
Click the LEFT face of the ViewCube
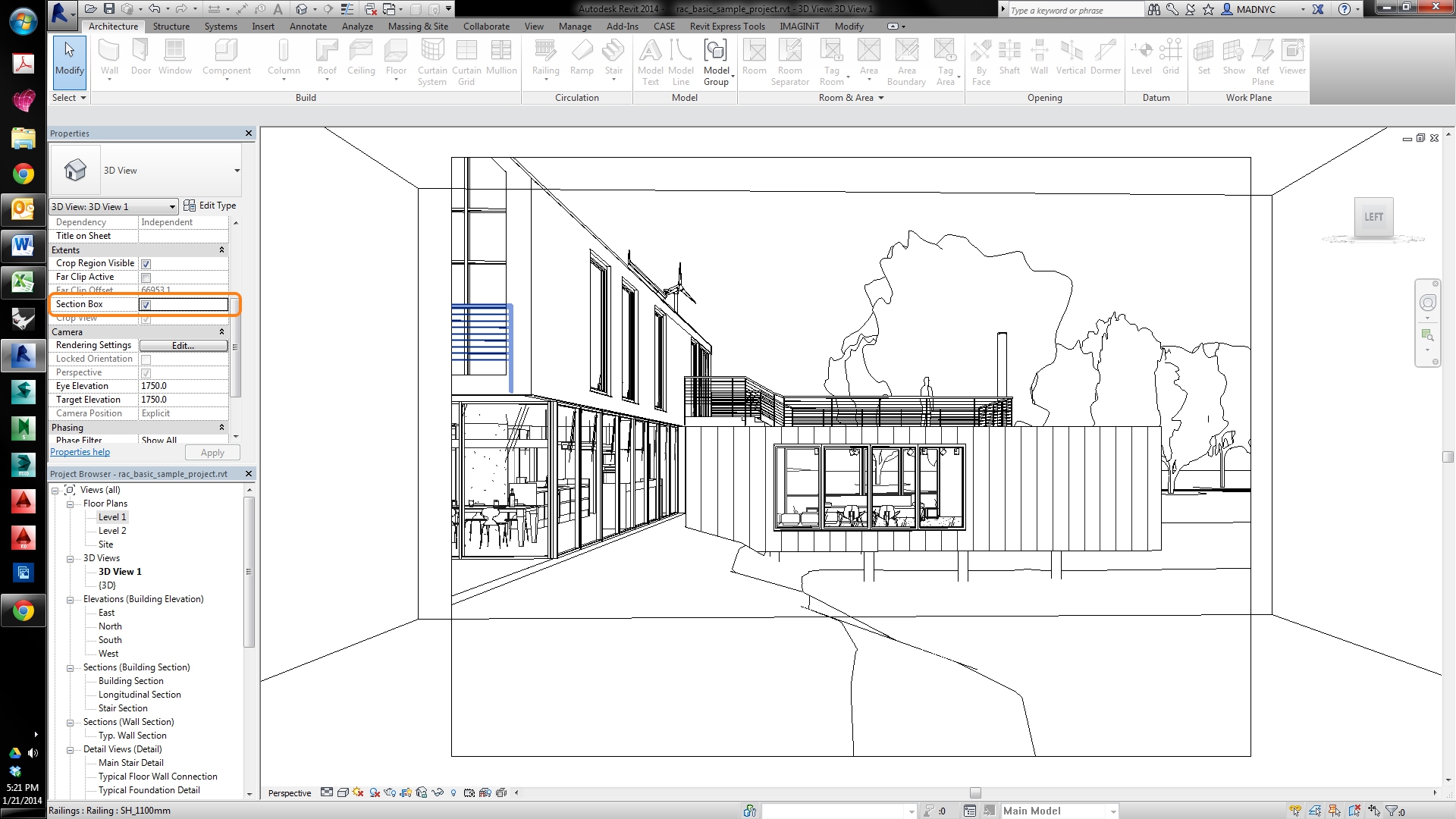(x=1373, y=217)
